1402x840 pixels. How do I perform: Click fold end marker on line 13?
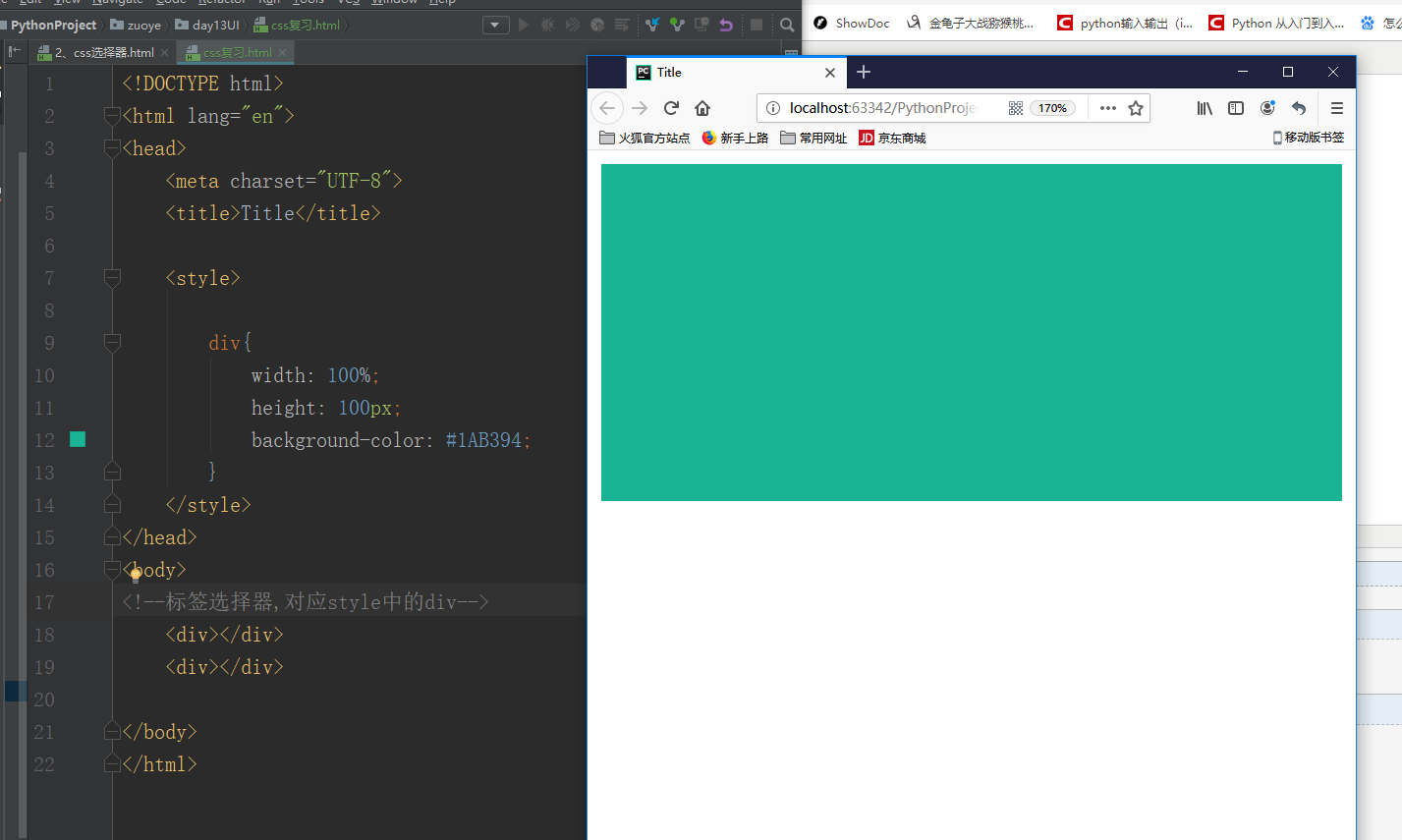112,473
